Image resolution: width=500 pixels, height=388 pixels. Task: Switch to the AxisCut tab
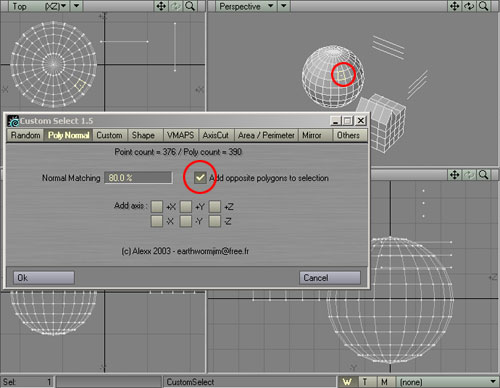[216, 135]
